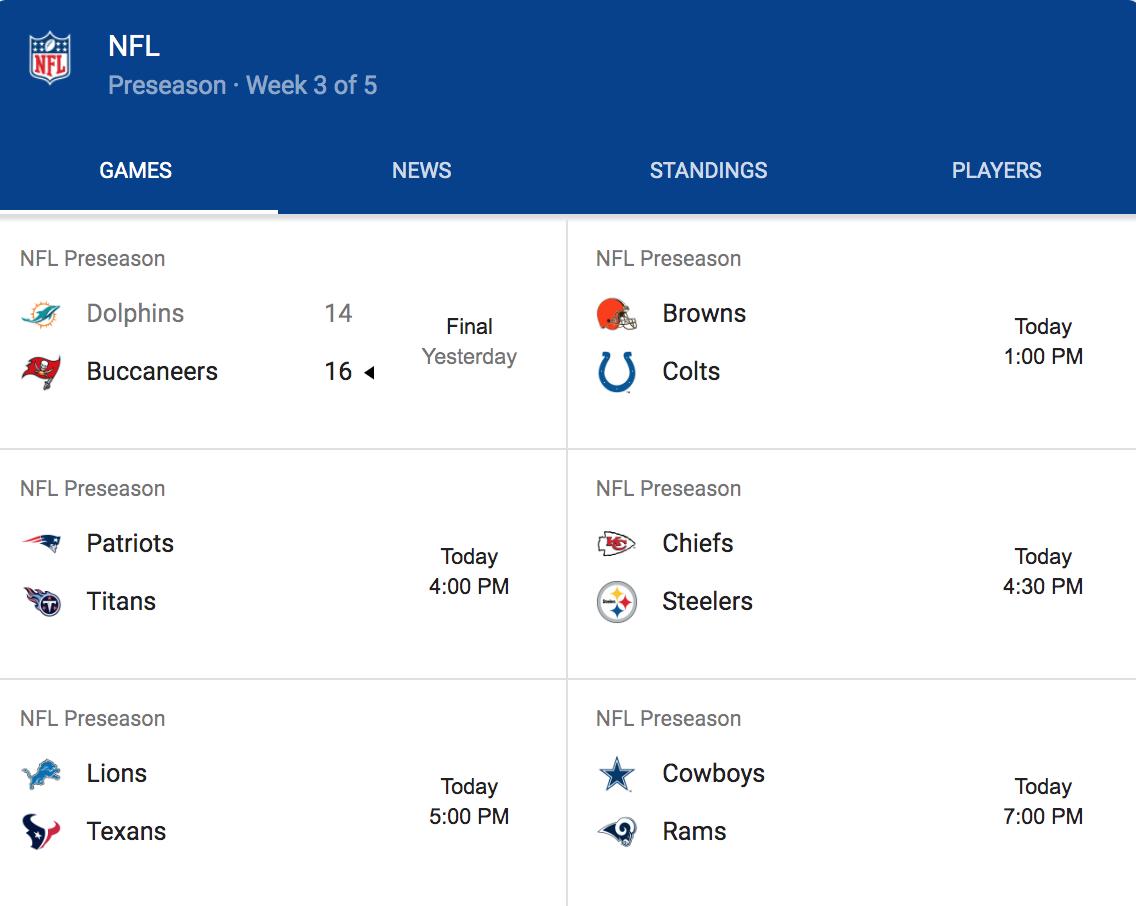The image size is (1136, 906).
Task: Open the Cowboys game at 7:00 PM
Action: [851, 794]
